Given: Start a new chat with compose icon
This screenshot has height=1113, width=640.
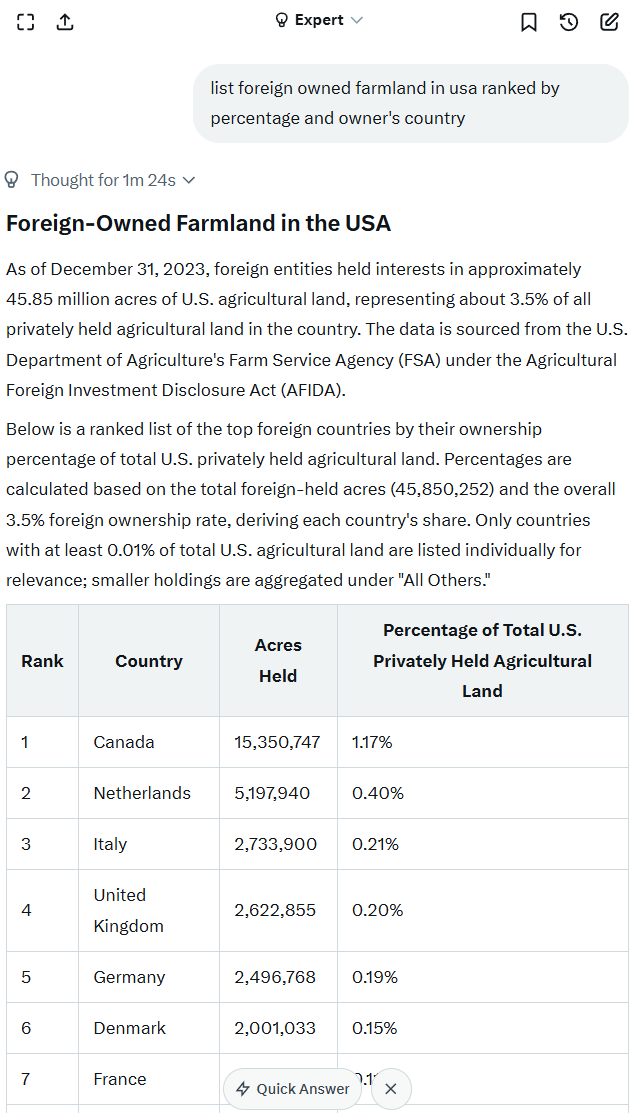Looking at the screenshot, I should click(x=609, y=21).
